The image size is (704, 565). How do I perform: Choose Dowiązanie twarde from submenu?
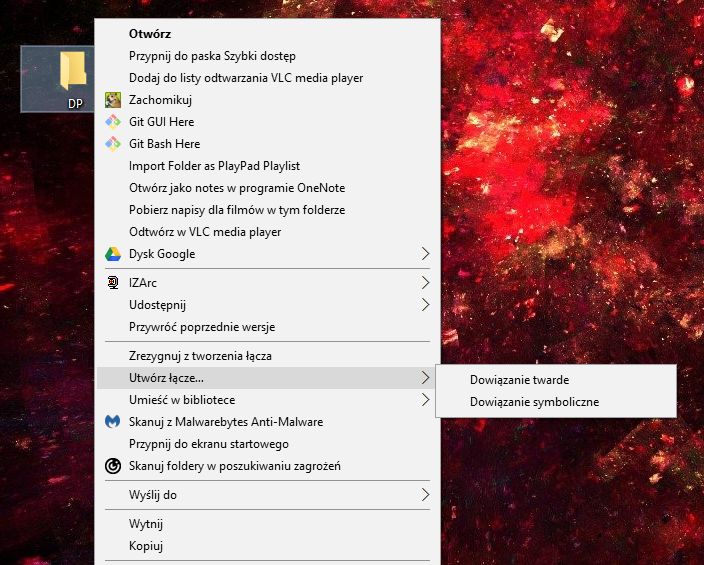click(x=519, y=380)
